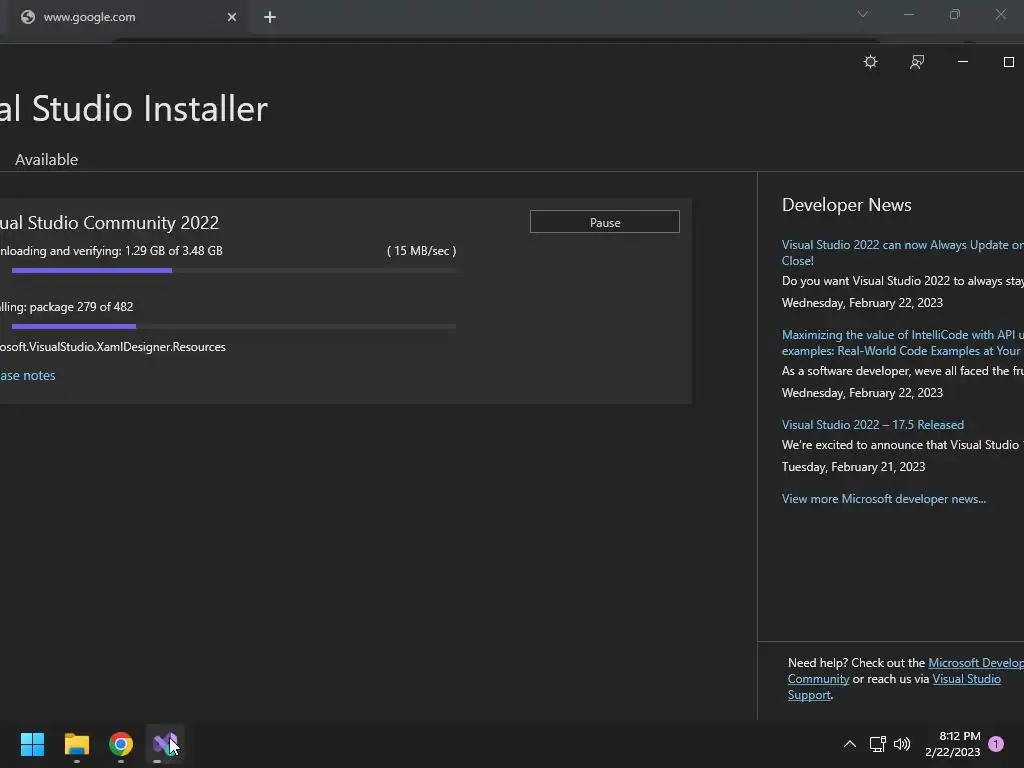Open the release notes link
The image size is (1024, 768).
click(27, 376)
